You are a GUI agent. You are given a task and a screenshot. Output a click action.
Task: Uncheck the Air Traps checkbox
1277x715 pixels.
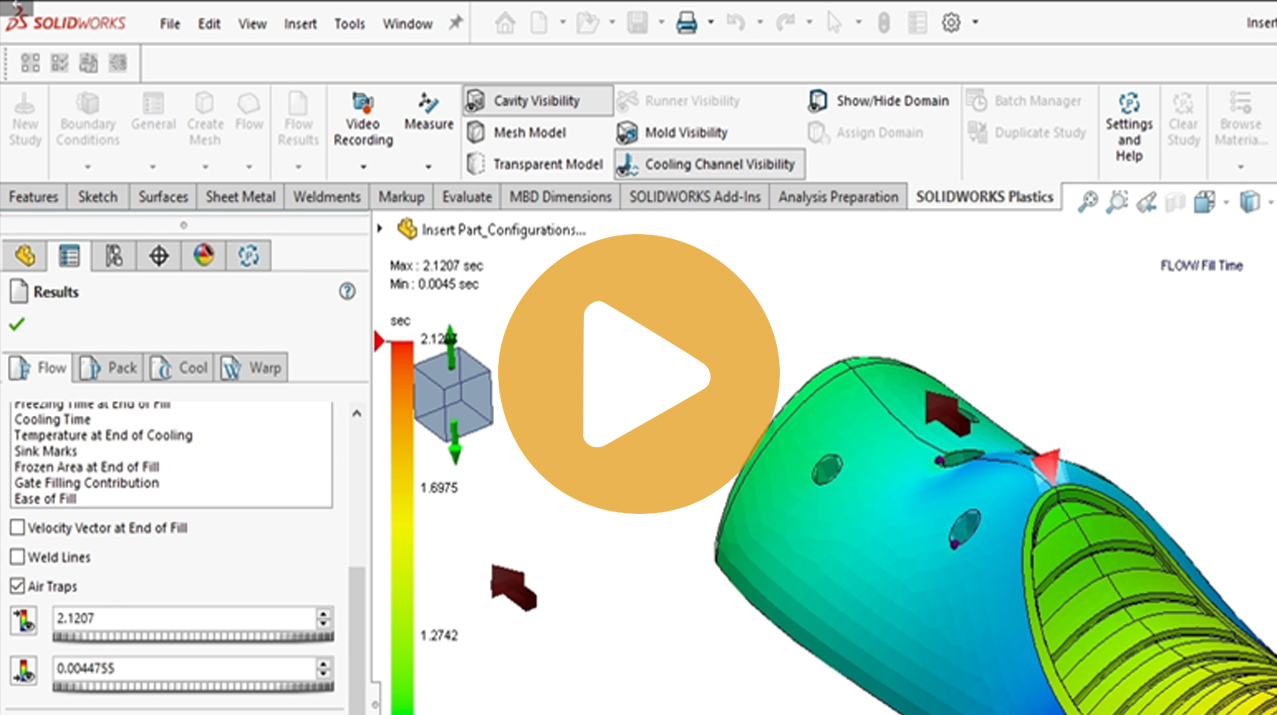18,587
